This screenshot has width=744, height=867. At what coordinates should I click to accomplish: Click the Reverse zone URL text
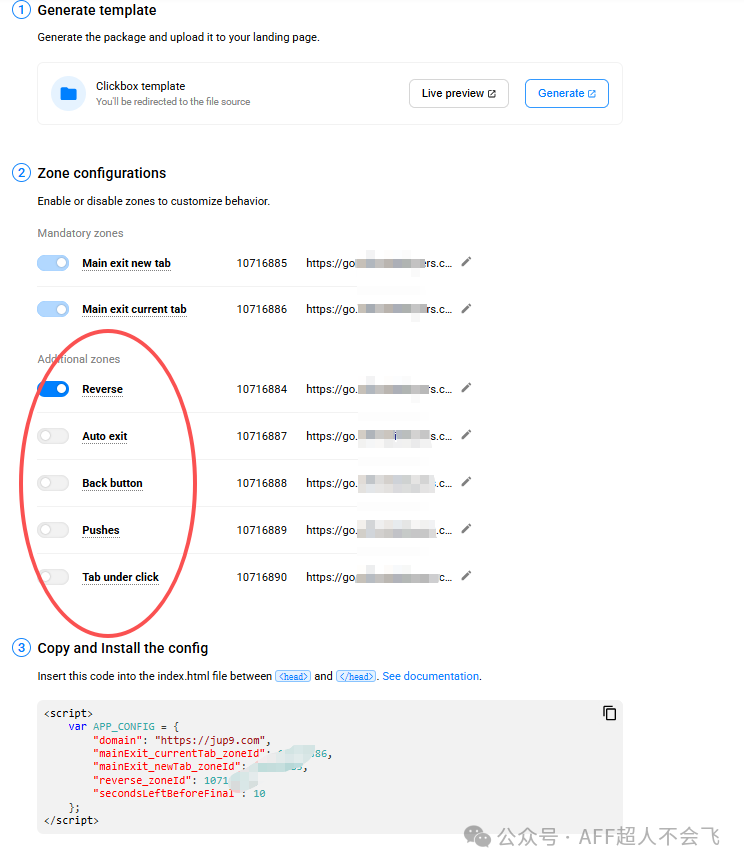[379, 389]
